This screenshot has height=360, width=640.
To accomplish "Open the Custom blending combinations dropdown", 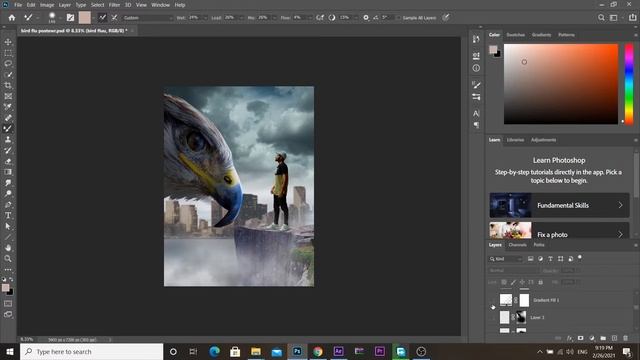I will (148, 18).
